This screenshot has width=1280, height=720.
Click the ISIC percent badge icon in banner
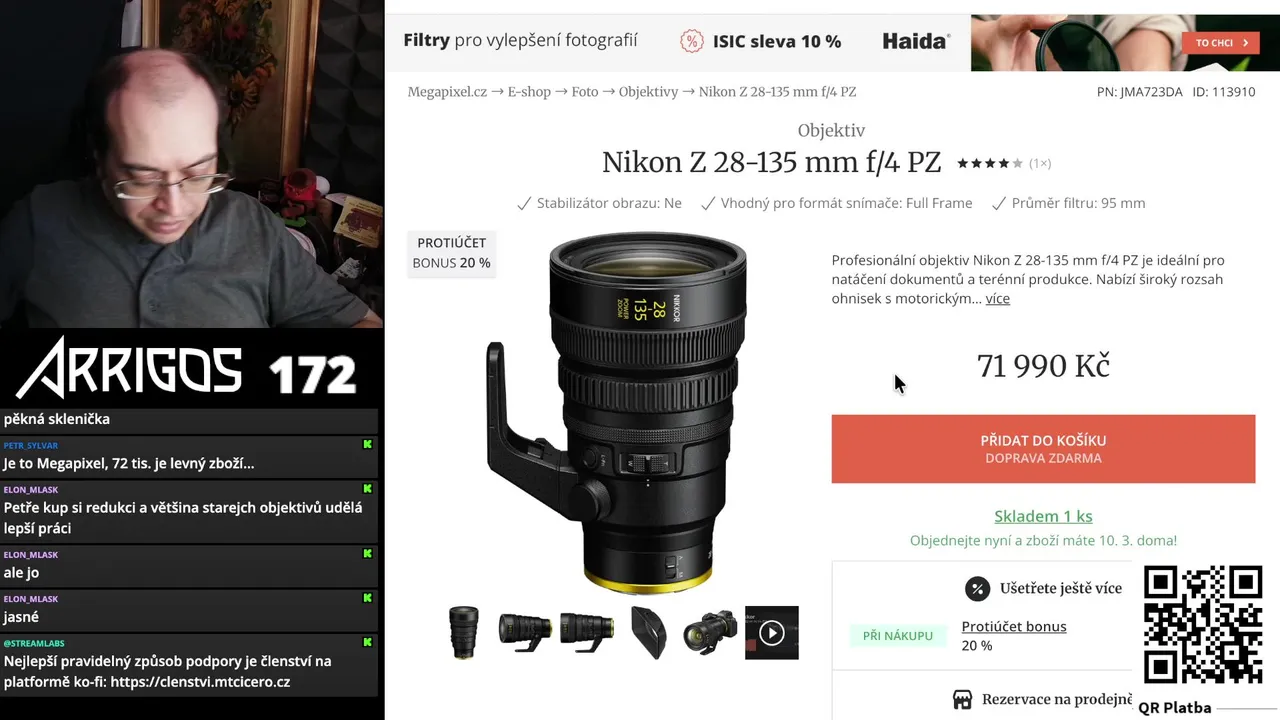[691, 41]
